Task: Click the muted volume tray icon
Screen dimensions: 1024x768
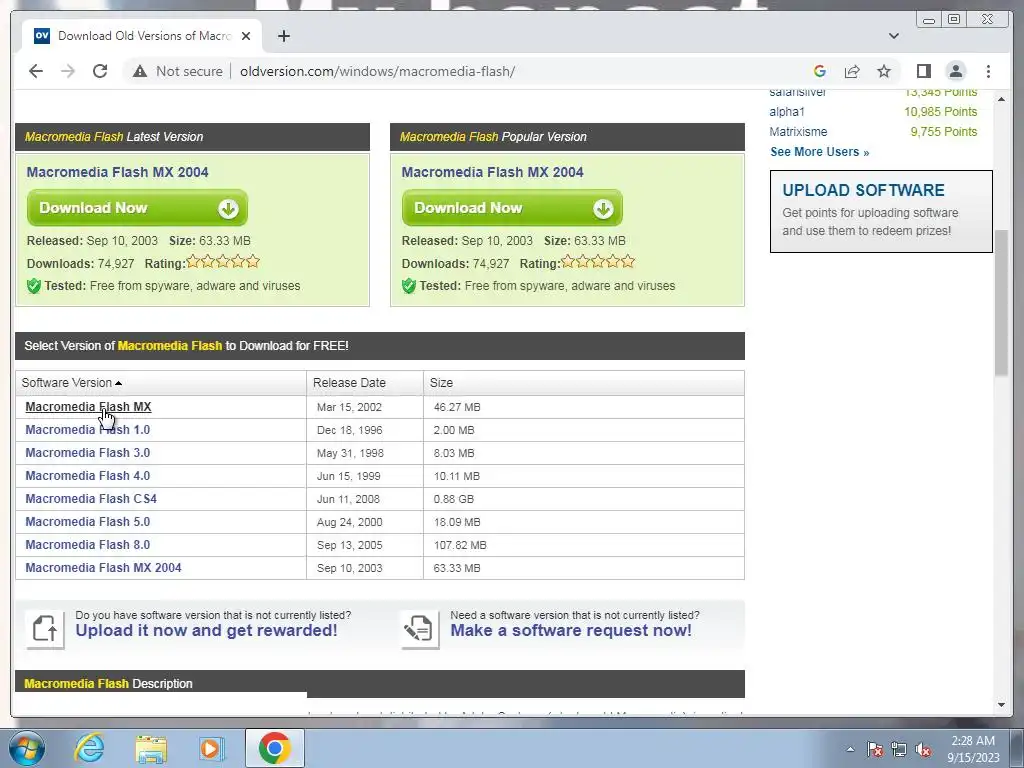Action: (x=923, y=750)
